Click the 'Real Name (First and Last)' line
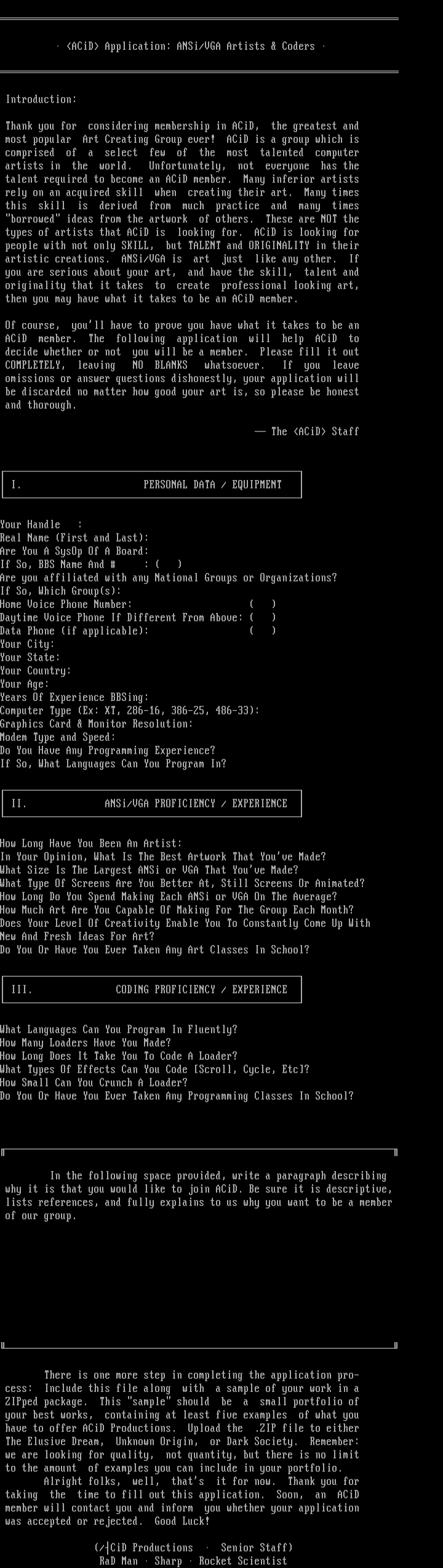Screen dimensions: 443x1568 point(74,538)
